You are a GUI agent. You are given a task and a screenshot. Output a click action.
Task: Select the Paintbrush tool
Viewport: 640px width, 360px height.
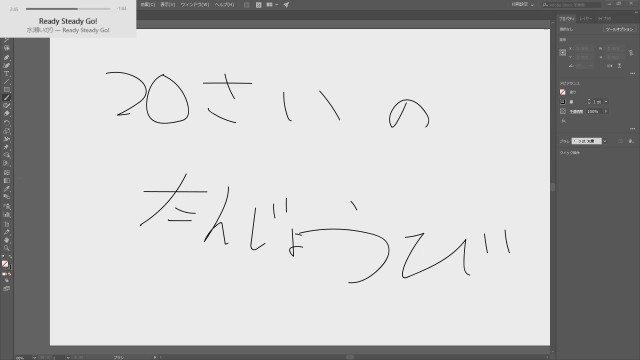7,98
